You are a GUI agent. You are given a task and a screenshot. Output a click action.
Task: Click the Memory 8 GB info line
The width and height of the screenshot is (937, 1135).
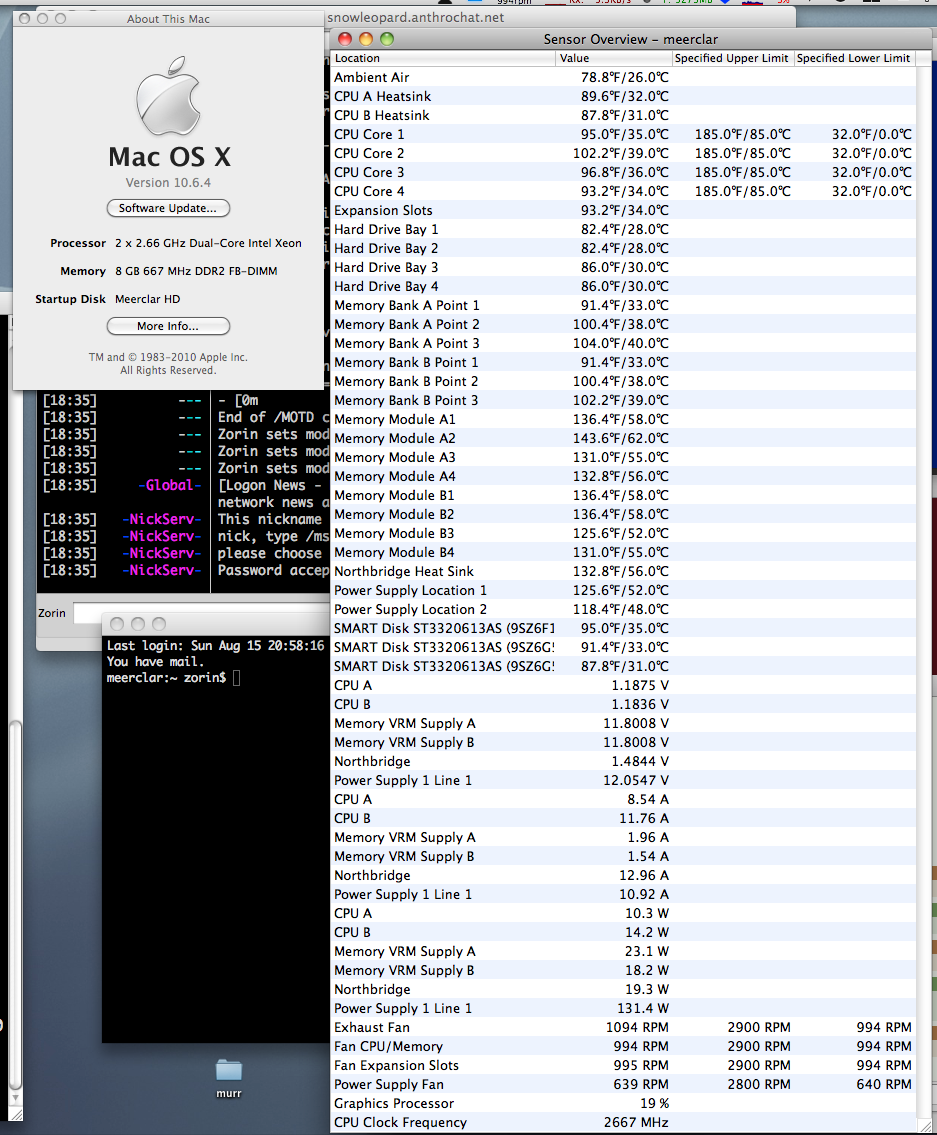tap(168, 271)
